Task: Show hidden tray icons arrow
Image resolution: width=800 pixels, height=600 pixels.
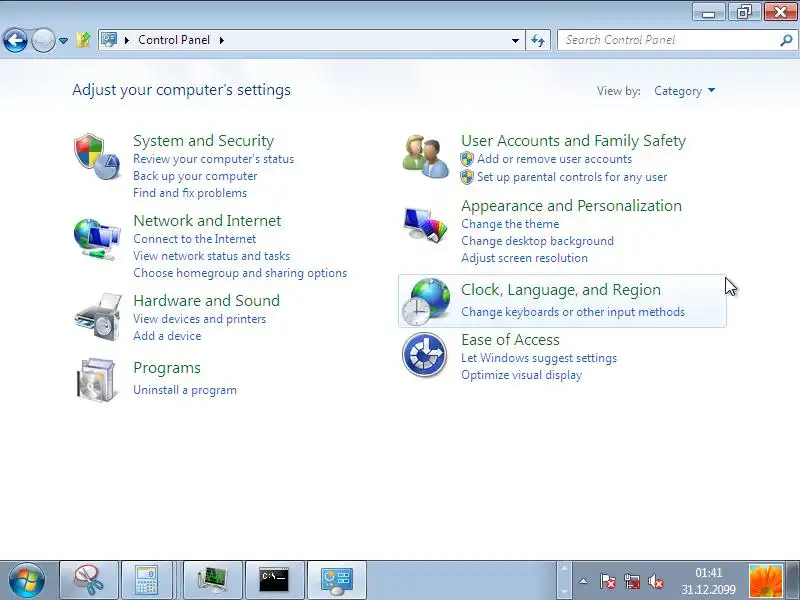Action: pos(583,581)
